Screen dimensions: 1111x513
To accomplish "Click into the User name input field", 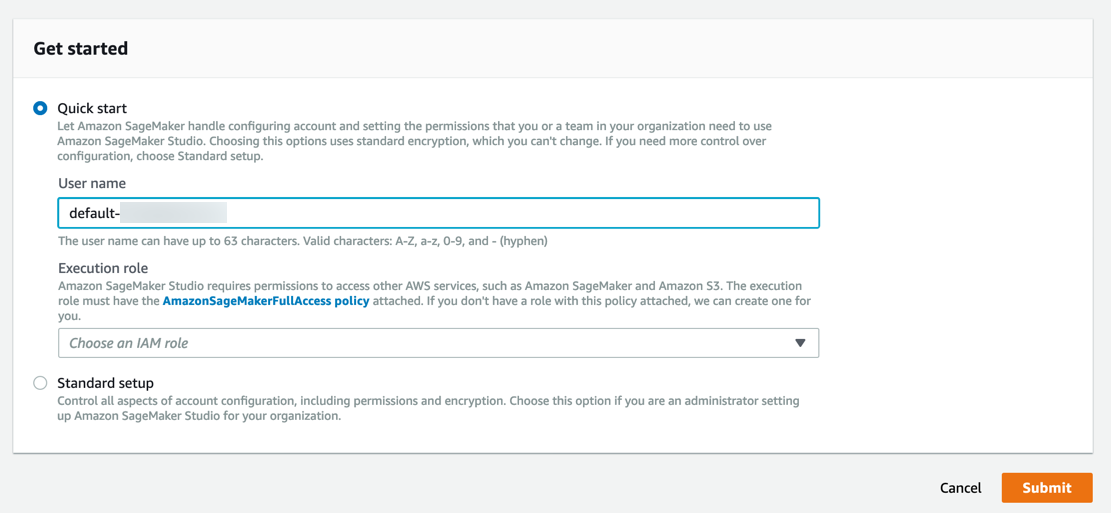I will 439,213.
